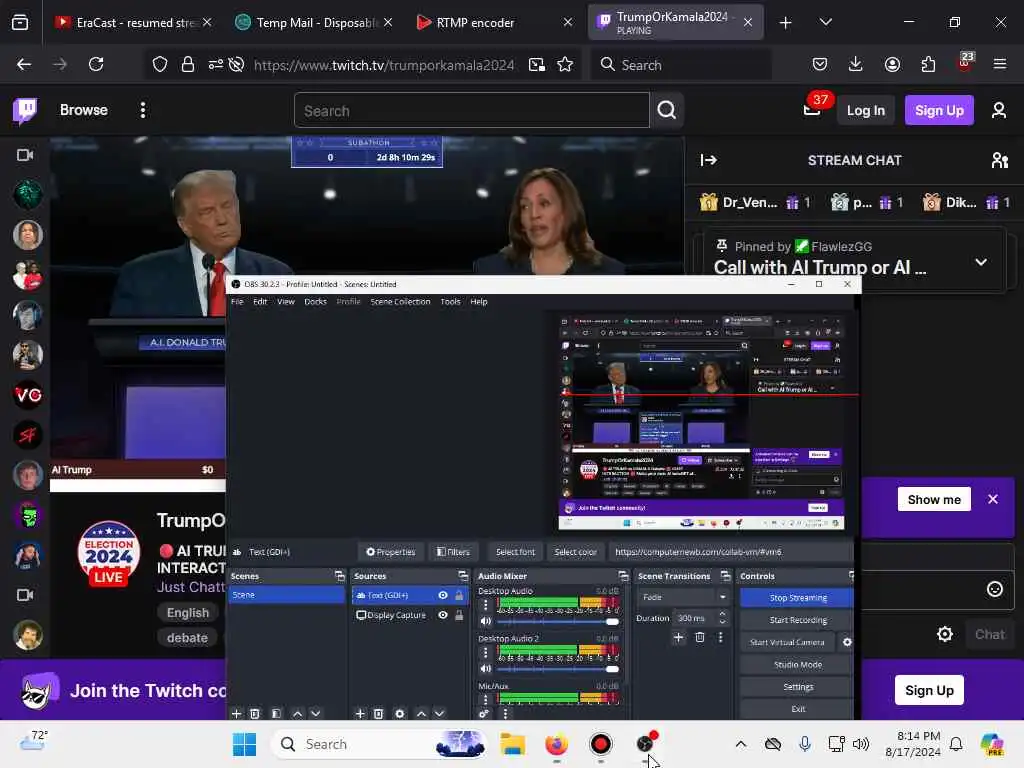Remove selected source with trash icon
Viewport: 1024px width, 768px height.
click(x=378, y=714)
